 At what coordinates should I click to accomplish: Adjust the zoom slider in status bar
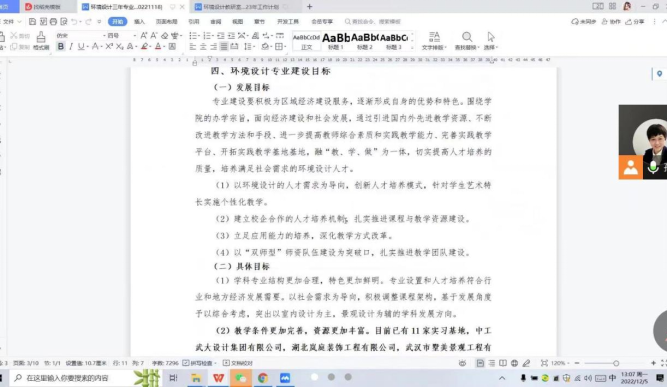tap(616, 363)
